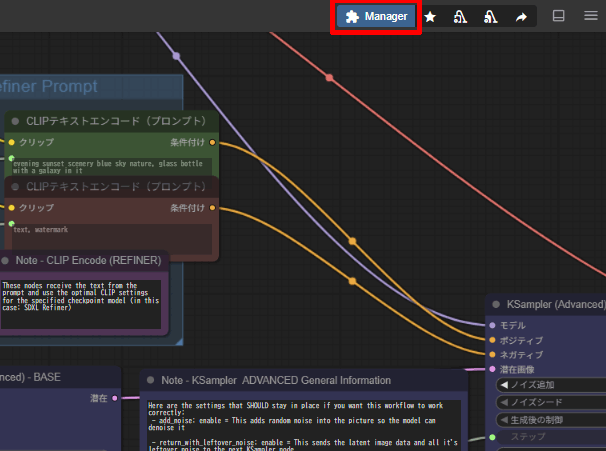Click left arrow on 生成後の制御 widget

click(504, 420)
